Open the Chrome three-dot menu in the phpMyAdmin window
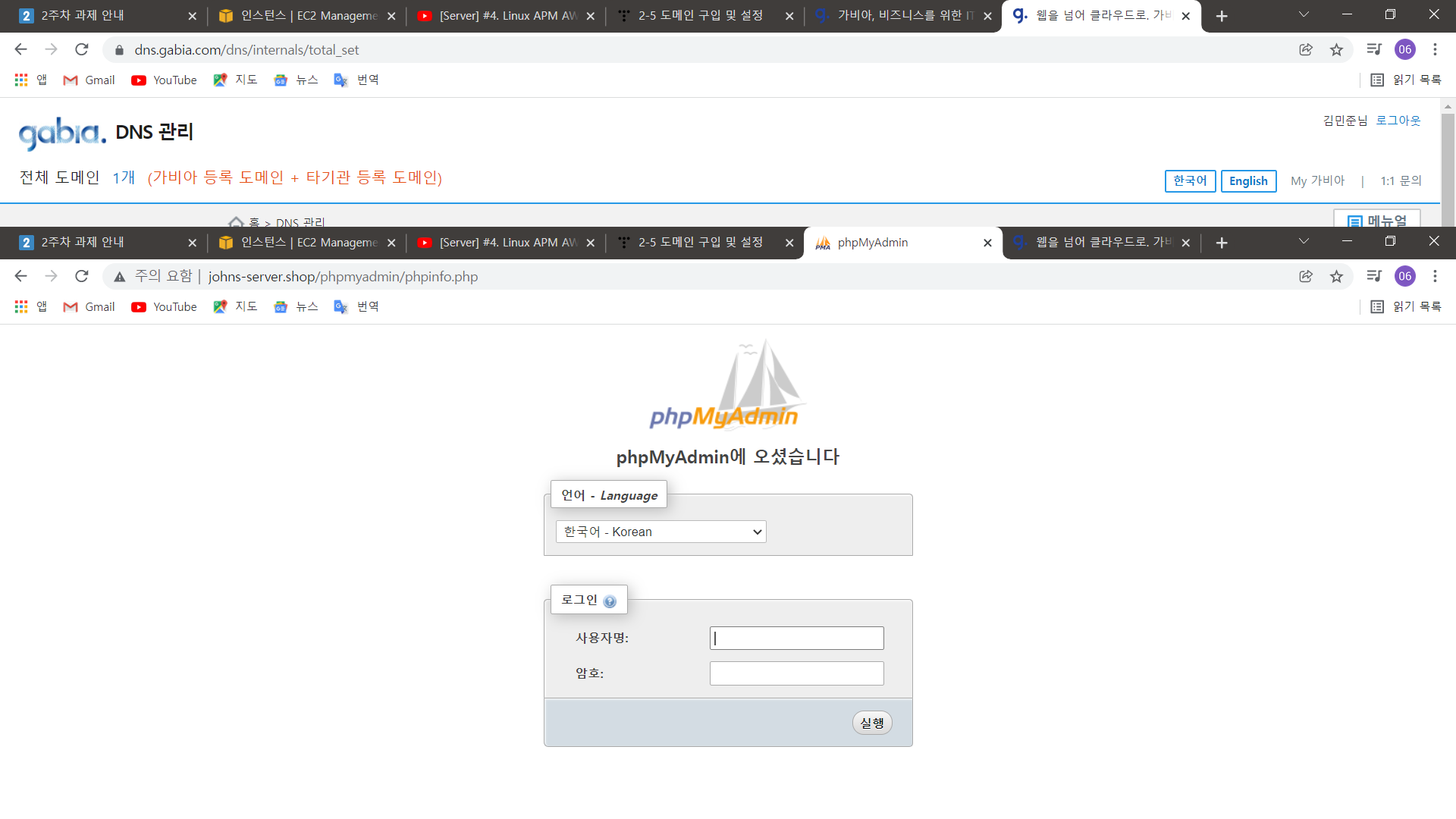The height and width of the screenshot is (819, 1456). point(1435,276)
